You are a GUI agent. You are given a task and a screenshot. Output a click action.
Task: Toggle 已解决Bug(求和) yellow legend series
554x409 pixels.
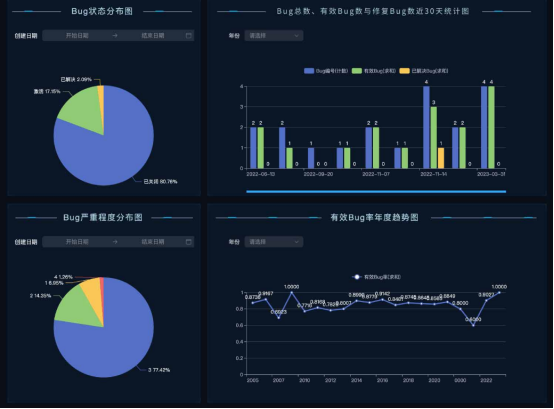tap(424, 71)
